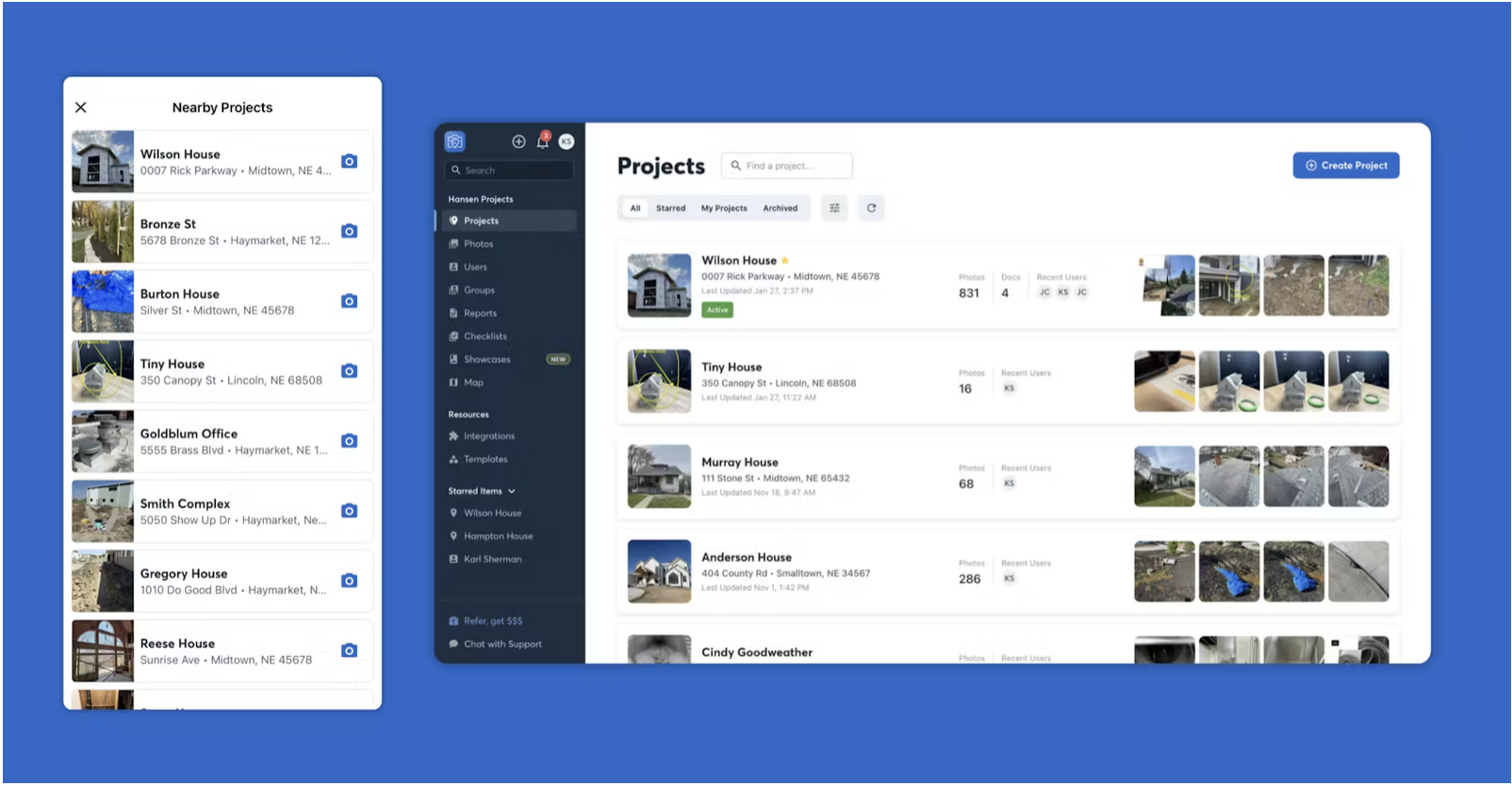Image resolution: width=1512 pixels, height=786 pixels.
Task: Open Chat with Support link
Action: coord(502,645)
